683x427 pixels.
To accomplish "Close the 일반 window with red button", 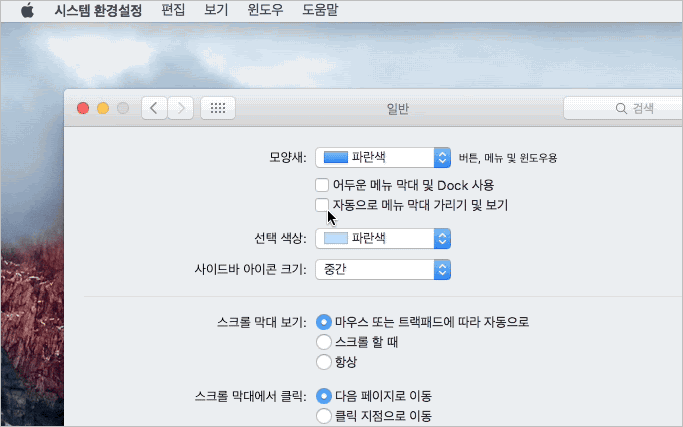I will coord(83,108).
